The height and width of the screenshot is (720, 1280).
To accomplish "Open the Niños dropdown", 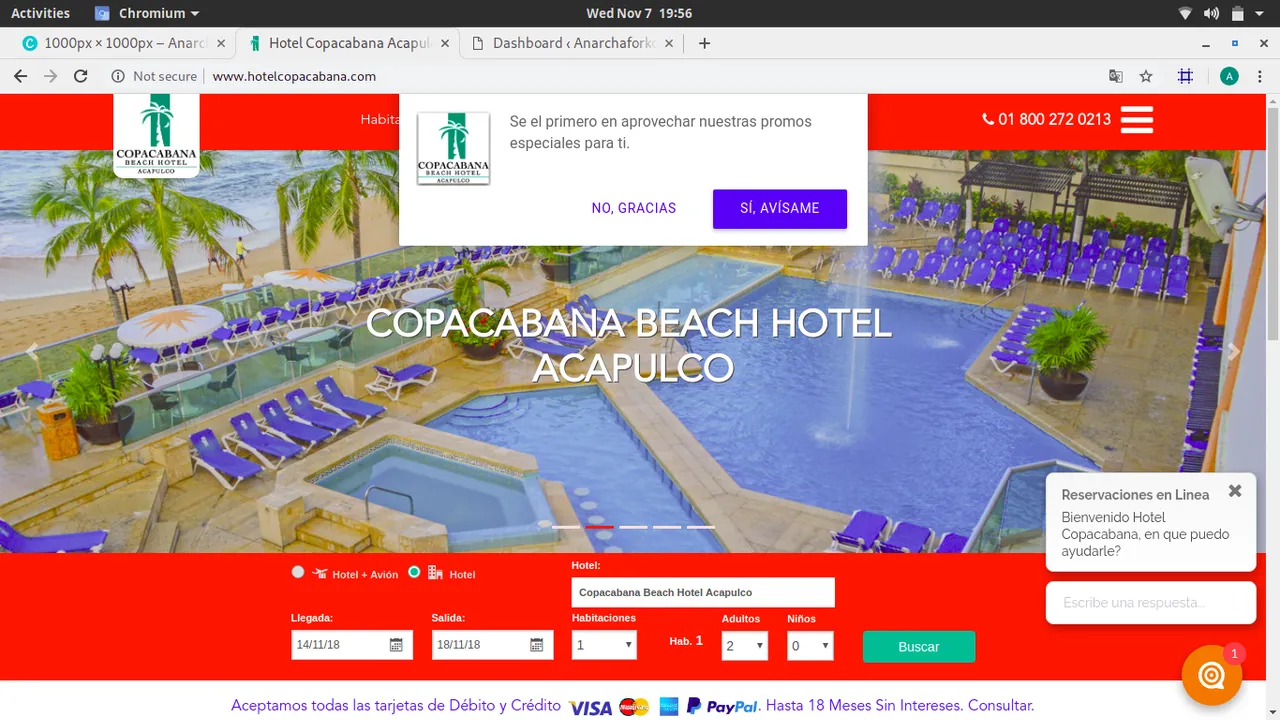I will (810, 646).
